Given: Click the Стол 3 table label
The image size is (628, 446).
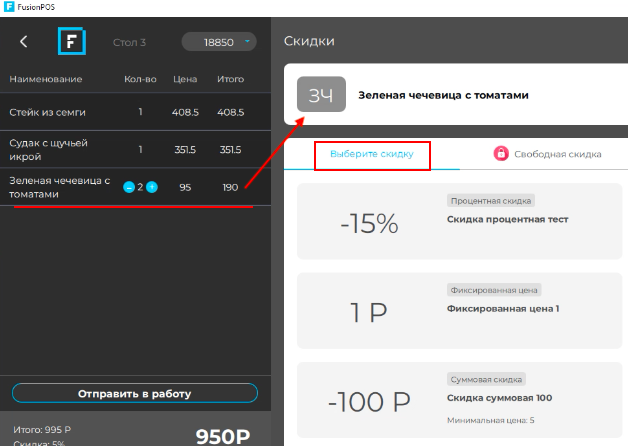Looking at the screenshot, I should [129, 42].
